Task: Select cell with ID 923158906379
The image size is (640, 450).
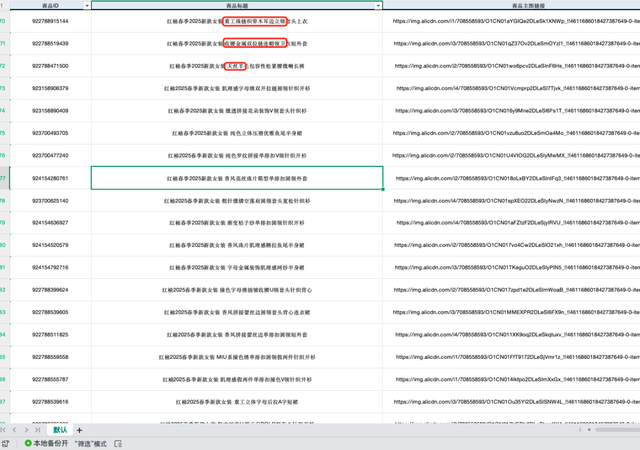Action: [50, 88]
